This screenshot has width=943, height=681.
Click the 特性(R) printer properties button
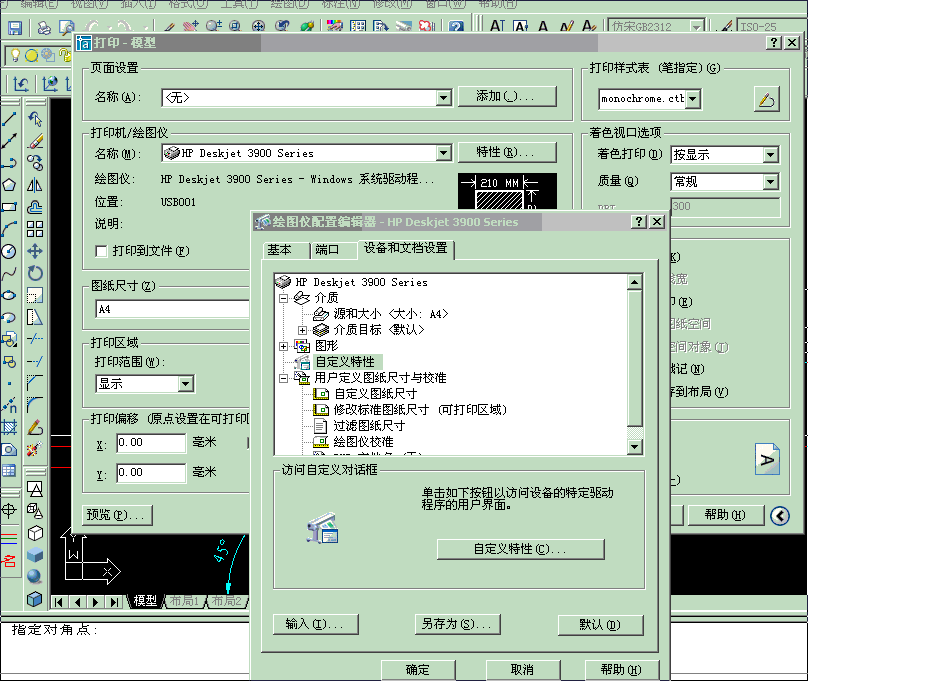coord(507,152)
